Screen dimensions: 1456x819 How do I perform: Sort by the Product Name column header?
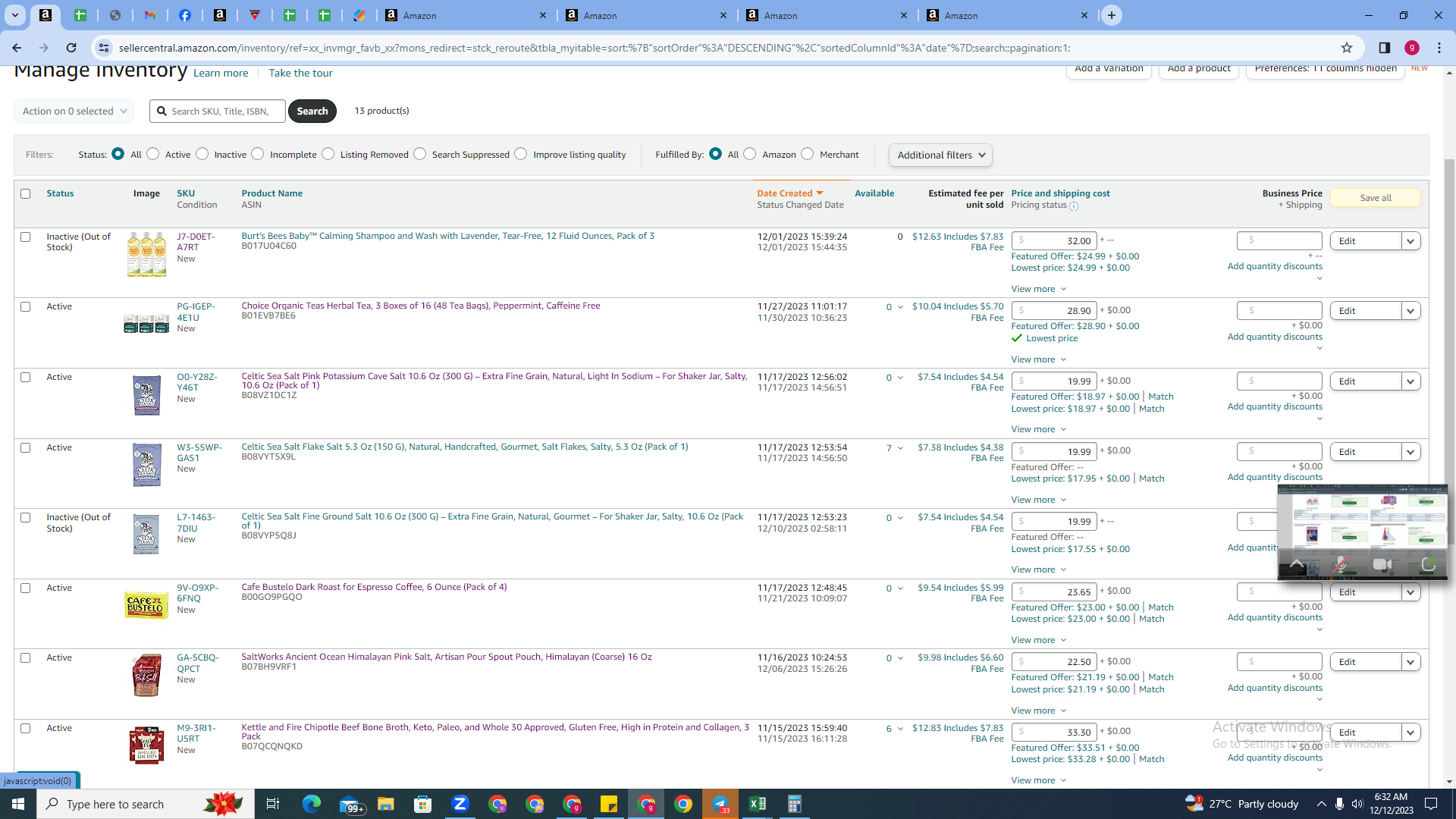point(271,193)
